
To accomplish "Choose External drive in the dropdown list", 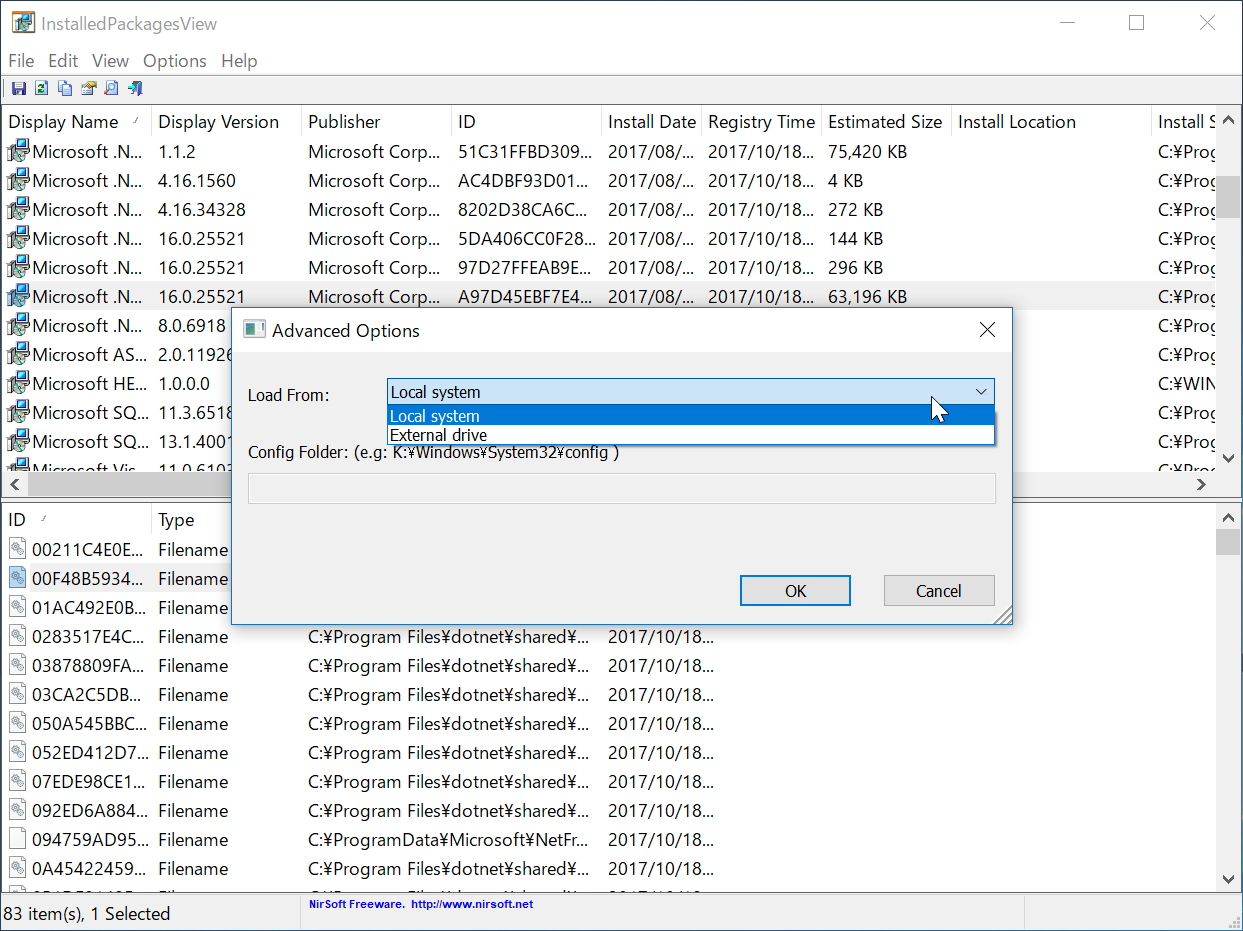I will point(691,435).
